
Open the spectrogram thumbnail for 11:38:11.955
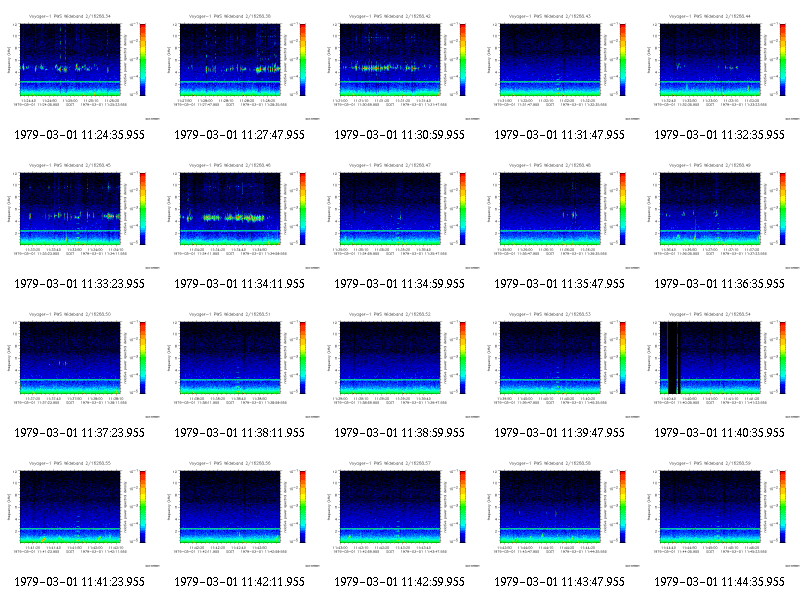(240, 364)
